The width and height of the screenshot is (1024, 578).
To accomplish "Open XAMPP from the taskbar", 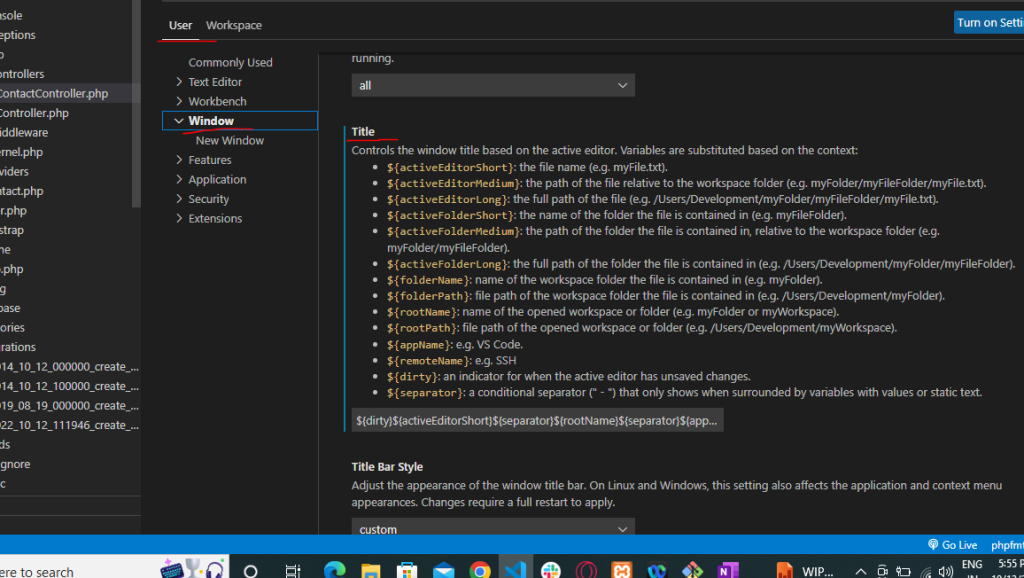I will [622, 571].
